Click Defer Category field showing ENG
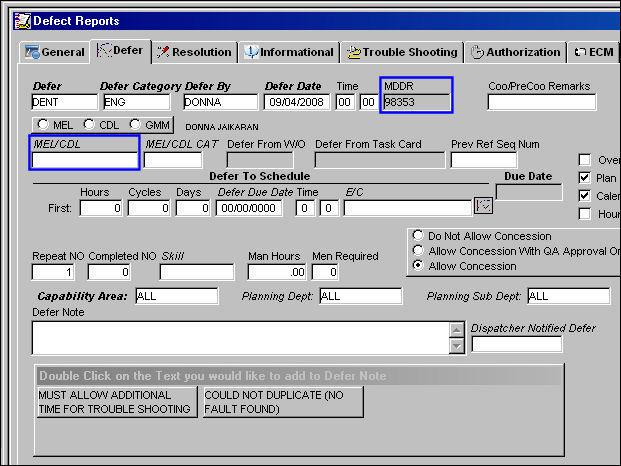Screen dimensions: 621x466 pyautogui.click(x=137, y=102)
